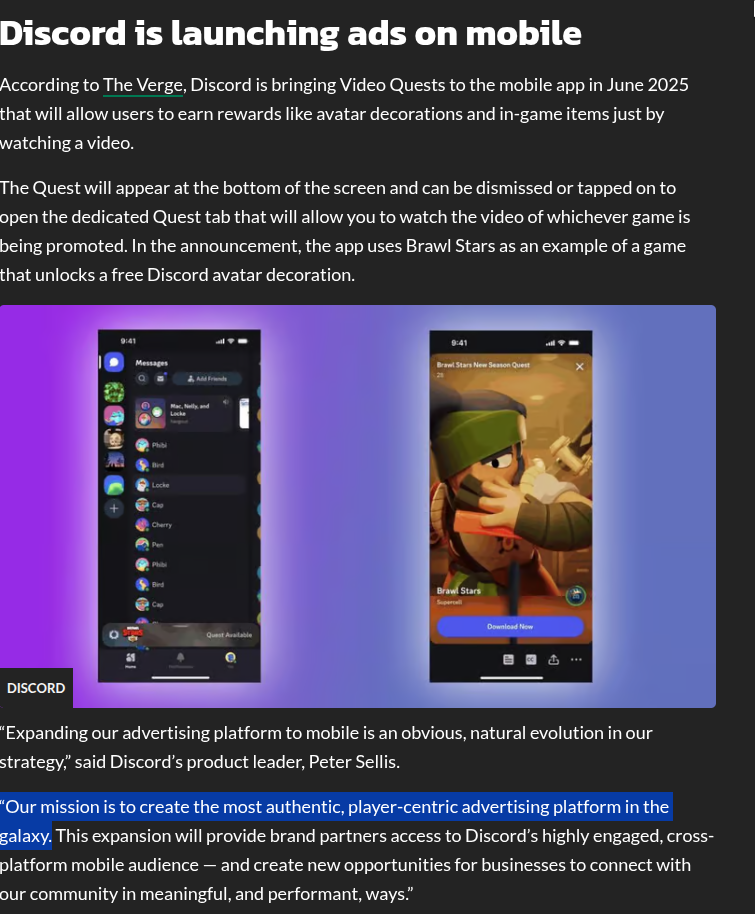Screen dimensions: 755x914
Task: Click the Download Now button in mockup
Action: pyautogui.click(x=510, y=627)
